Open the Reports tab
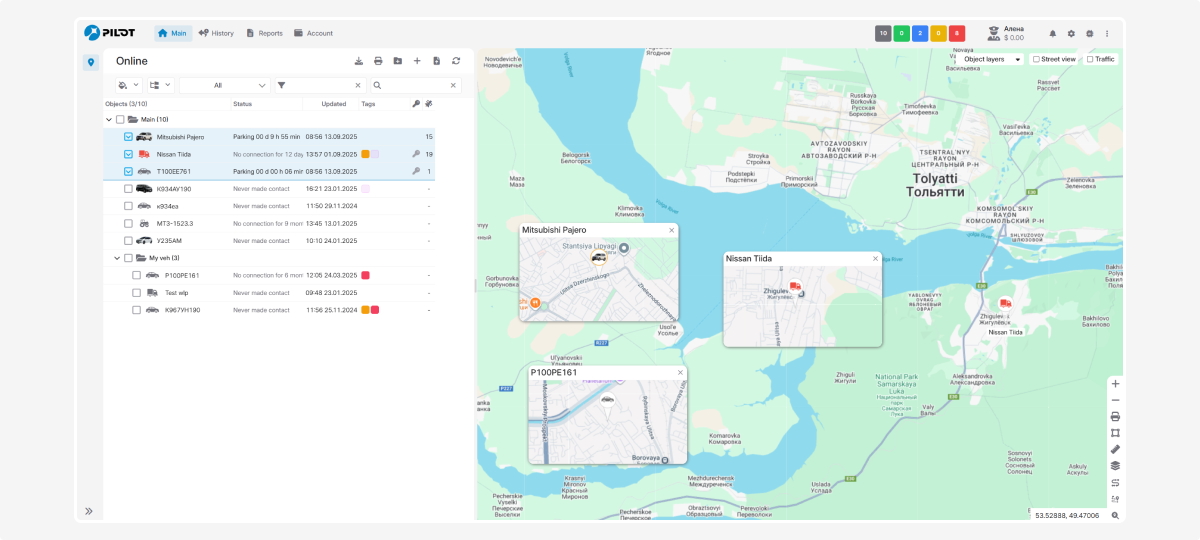This screenshot has width=1200, height=540. click(x=264, y=33)
